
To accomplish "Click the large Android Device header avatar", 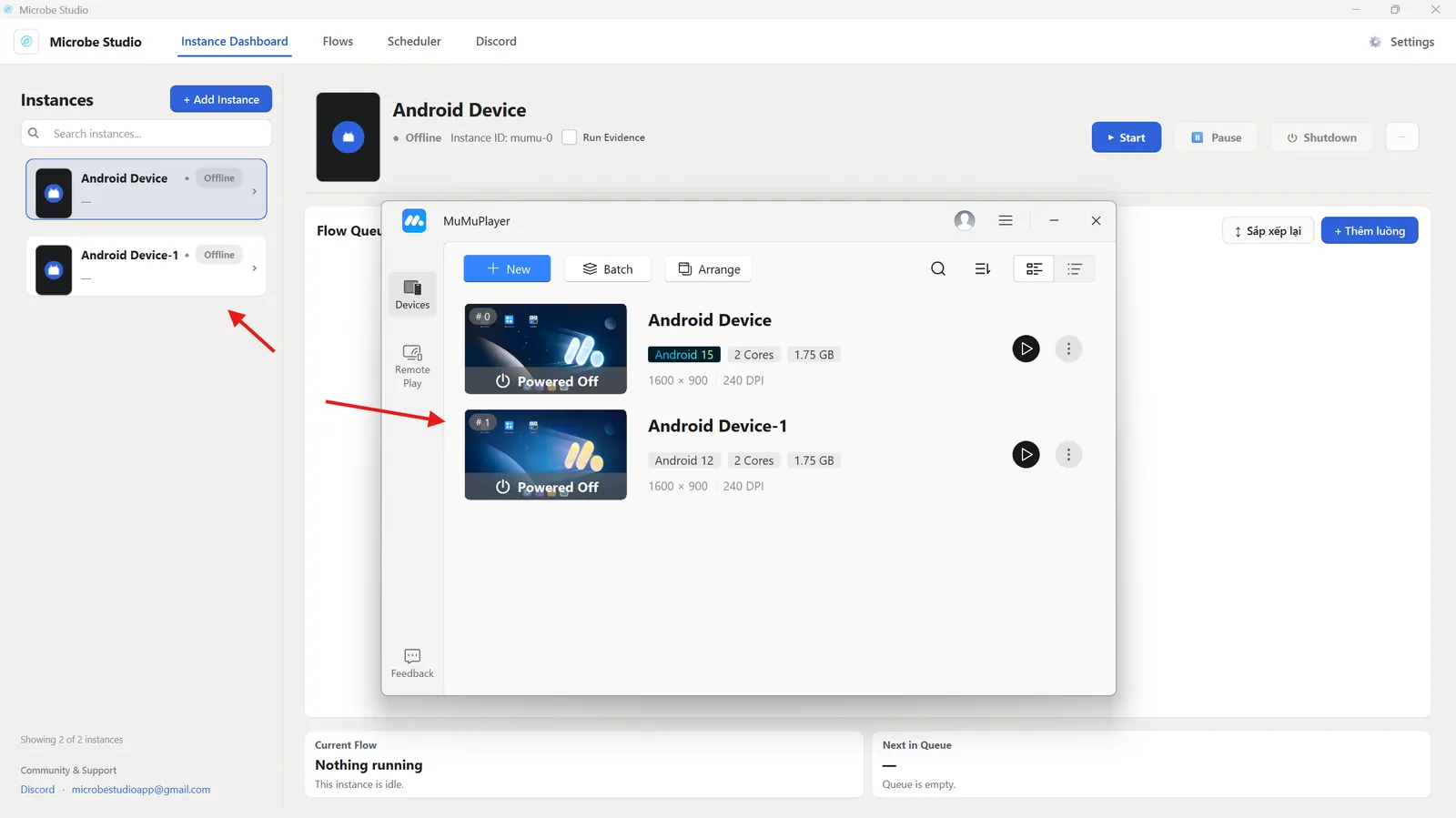I will tap(348, 137).
